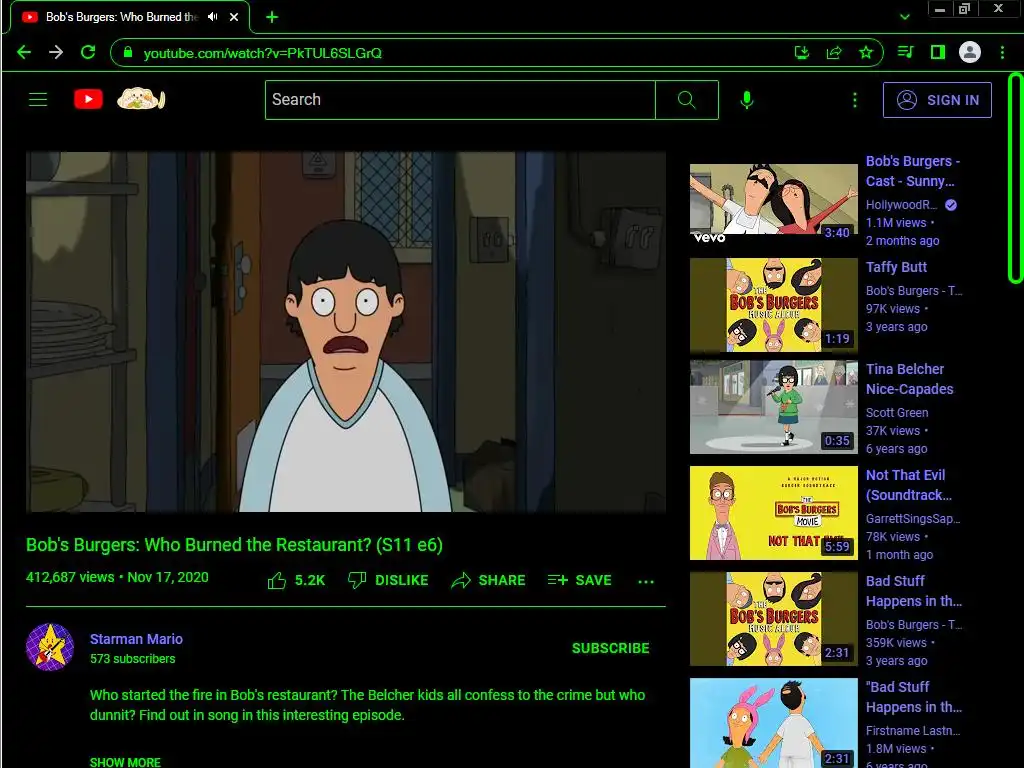Open more actions ellipsis under video
The height and width of the screenshot is (768, 1024).
646,581
